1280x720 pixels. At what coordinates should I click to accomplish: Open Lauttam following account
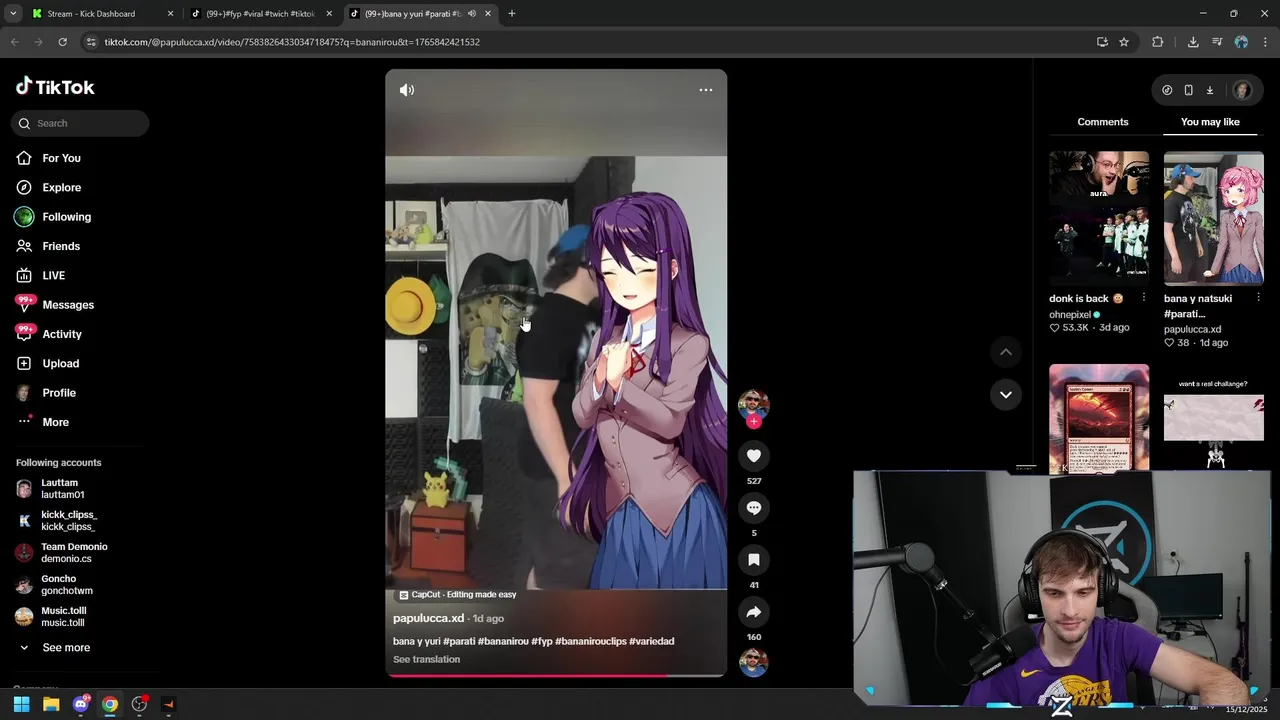[62, 489]
